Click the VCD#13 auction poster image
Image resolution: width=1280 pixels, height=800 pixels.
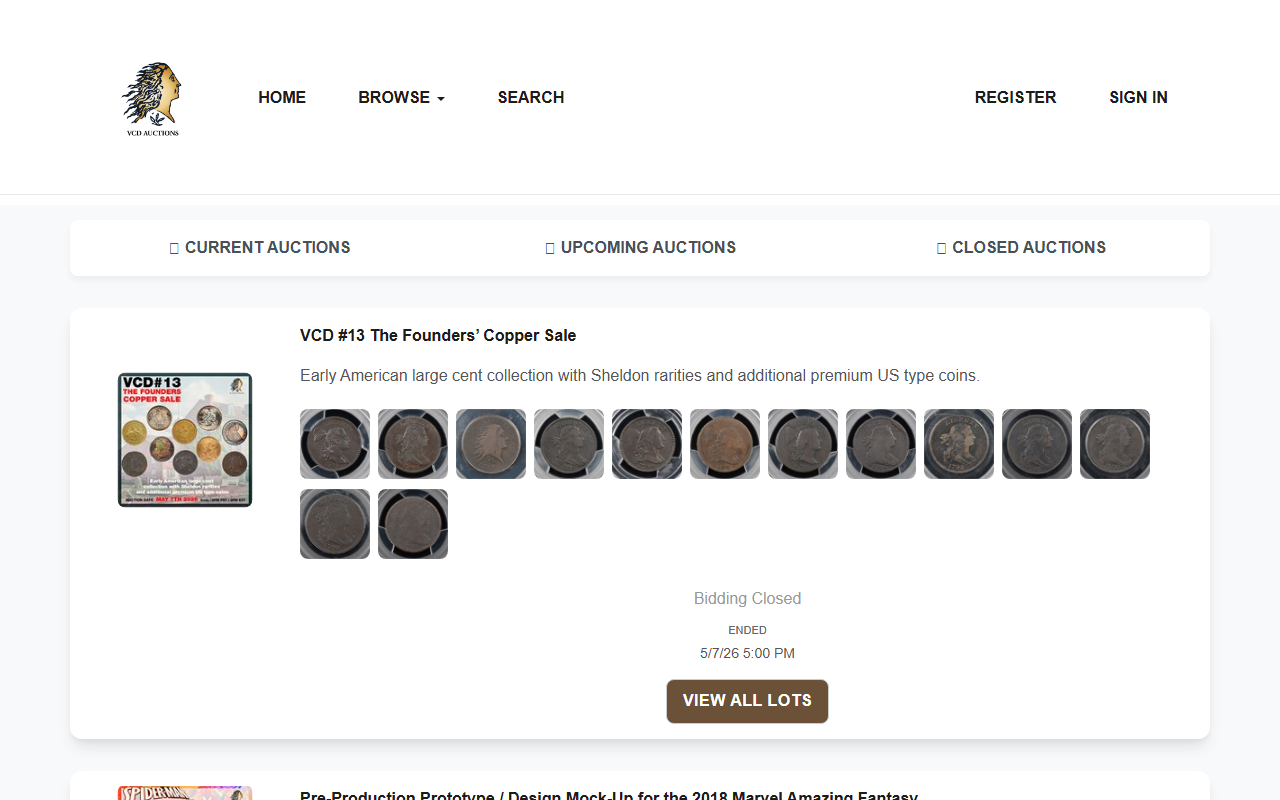pyautogui.click(x=185, y=440)
